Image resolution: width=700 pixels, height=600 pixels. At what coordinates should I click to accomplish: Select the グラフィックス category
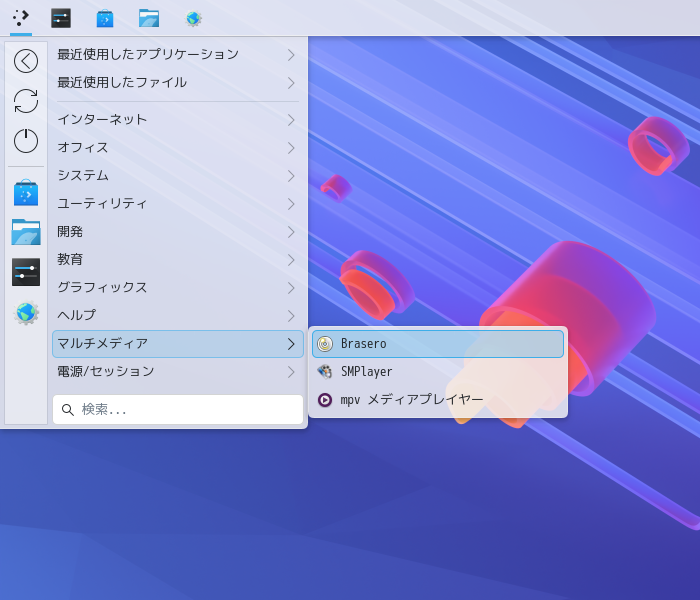[x=178, y=288]
